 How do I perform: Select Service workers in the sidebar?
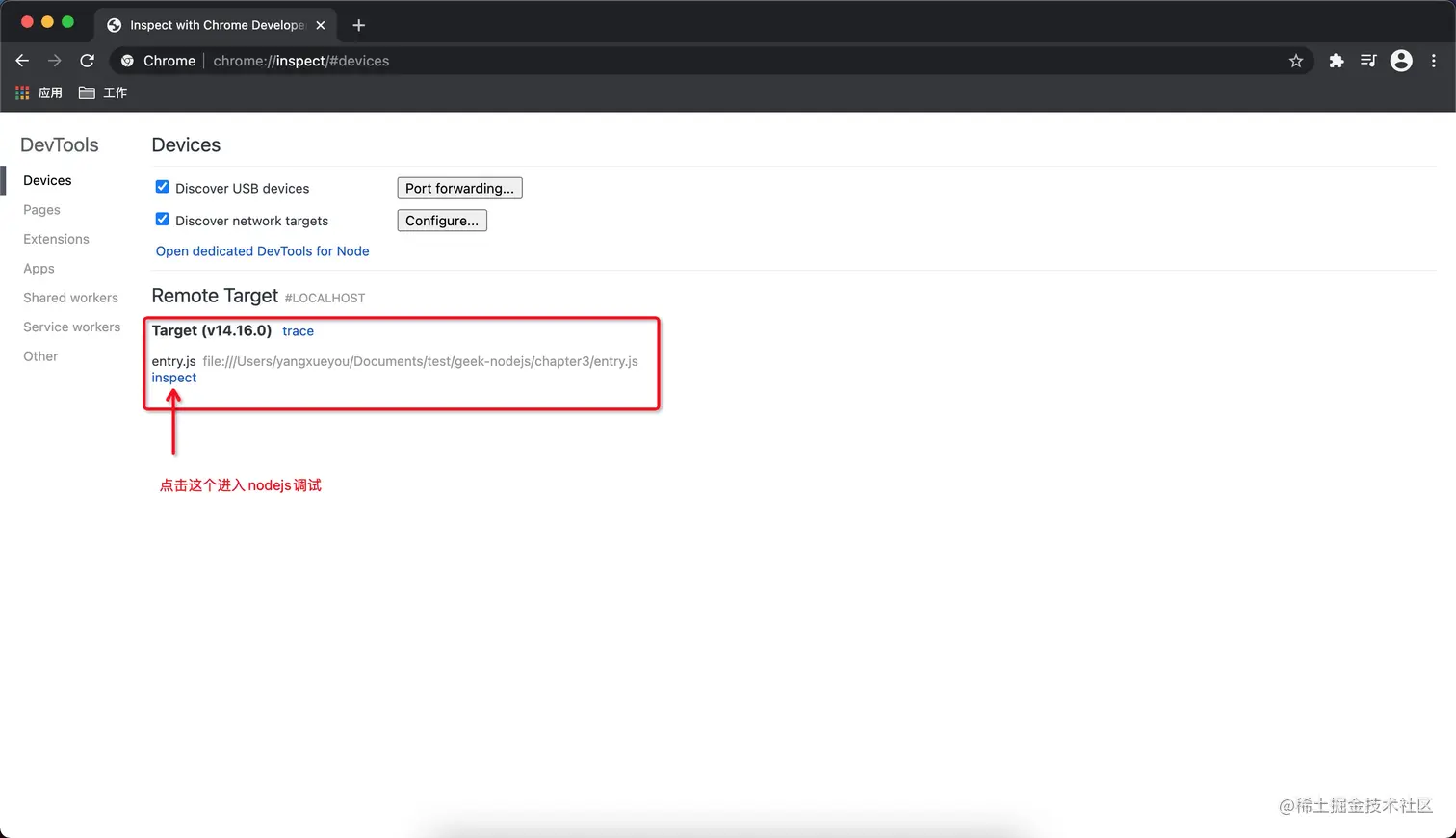click(72, 327)
